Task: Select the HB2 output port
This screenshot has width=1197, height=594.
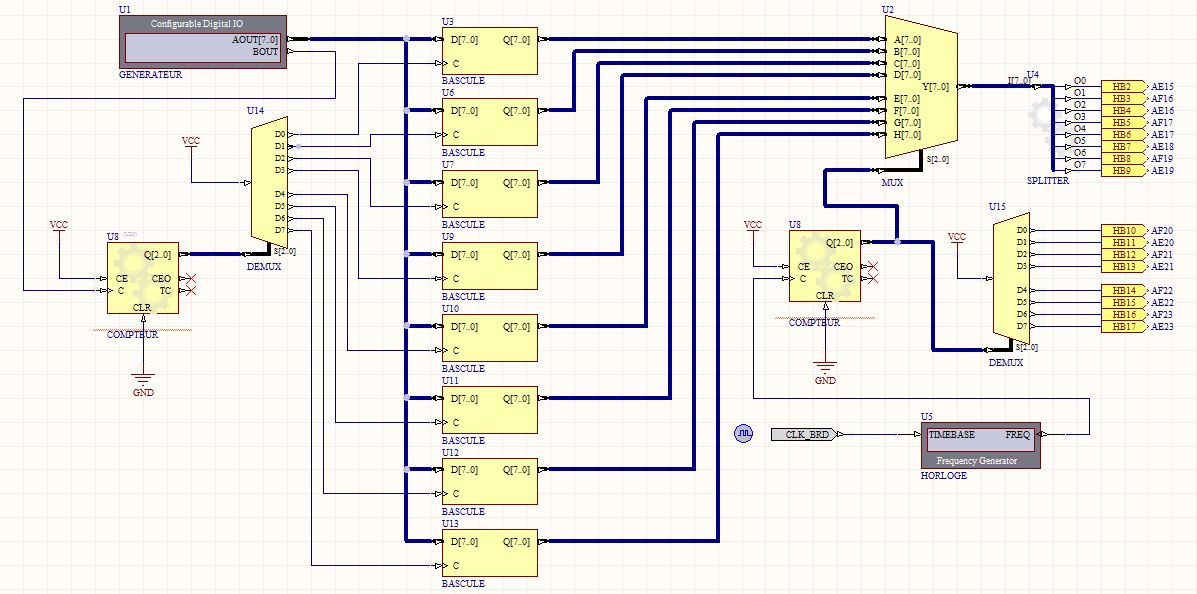Action: pyautogui.click(x=1124, y=87)
